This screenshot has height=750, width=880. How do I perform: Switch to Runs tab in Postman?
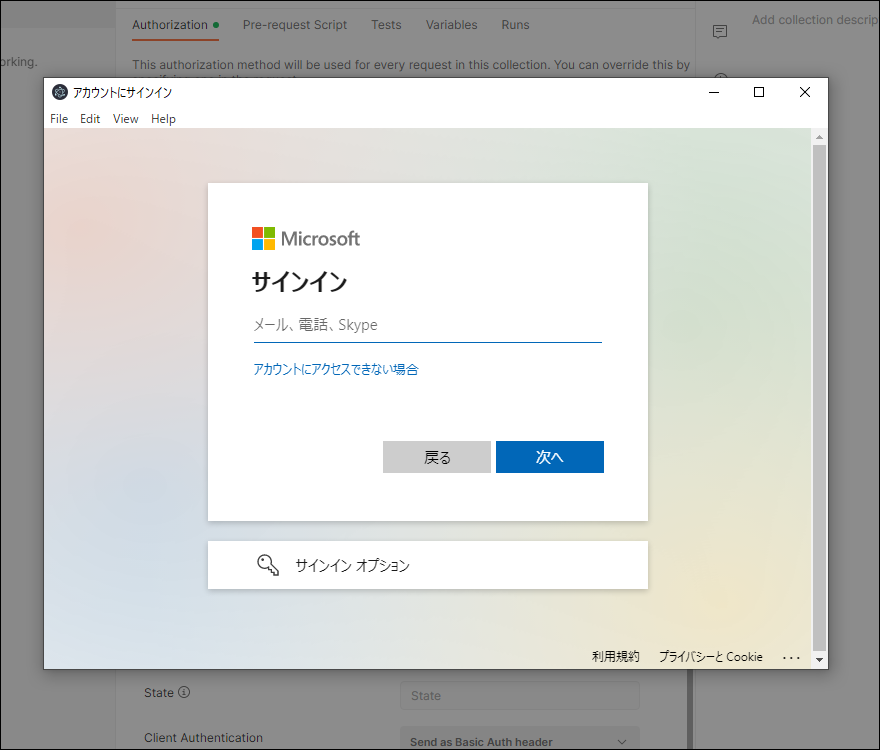coord(515,25)
